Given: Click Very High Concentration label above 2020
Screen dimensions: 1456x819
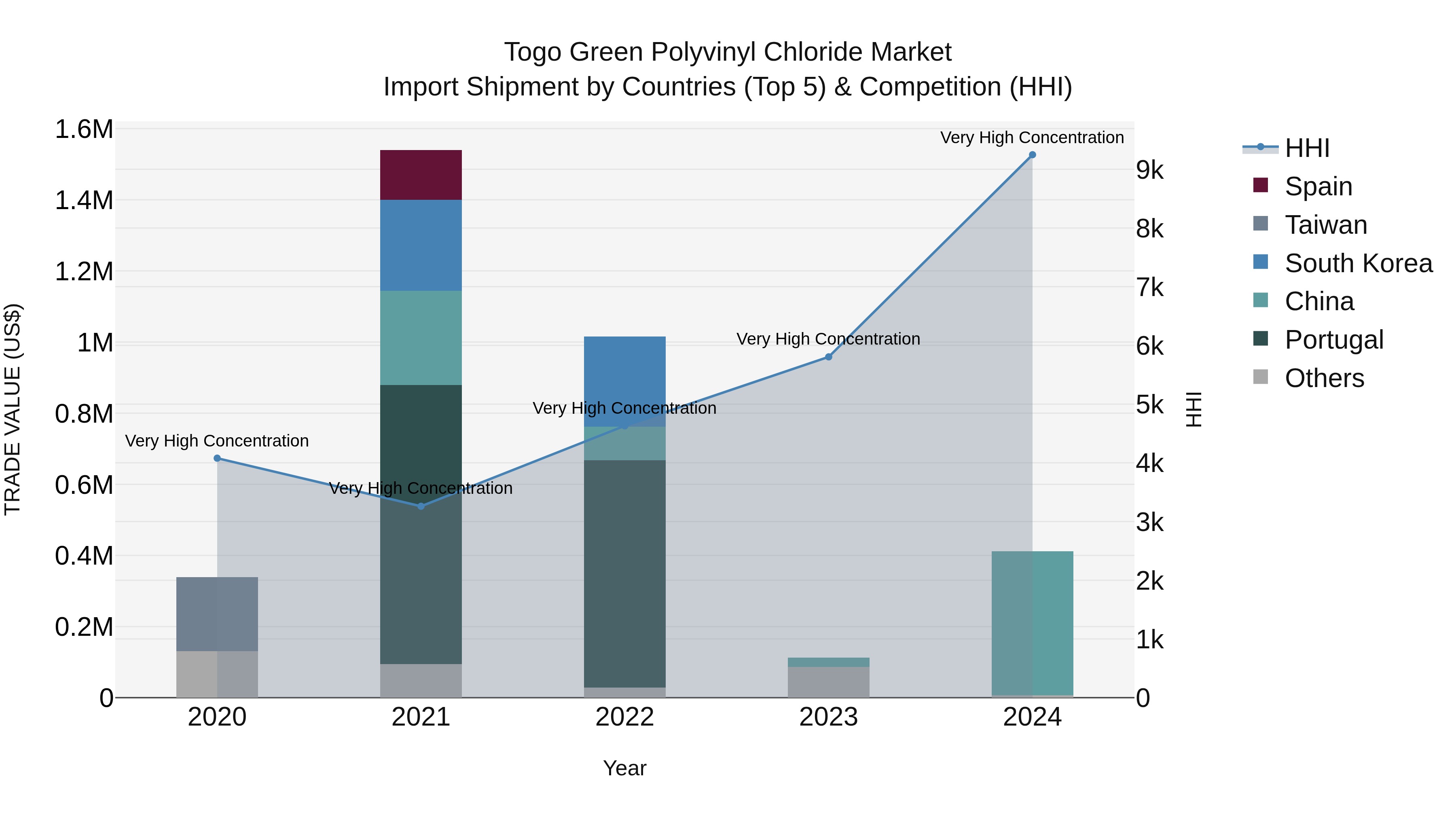Looking at the screenshot, I should [217, 441].
